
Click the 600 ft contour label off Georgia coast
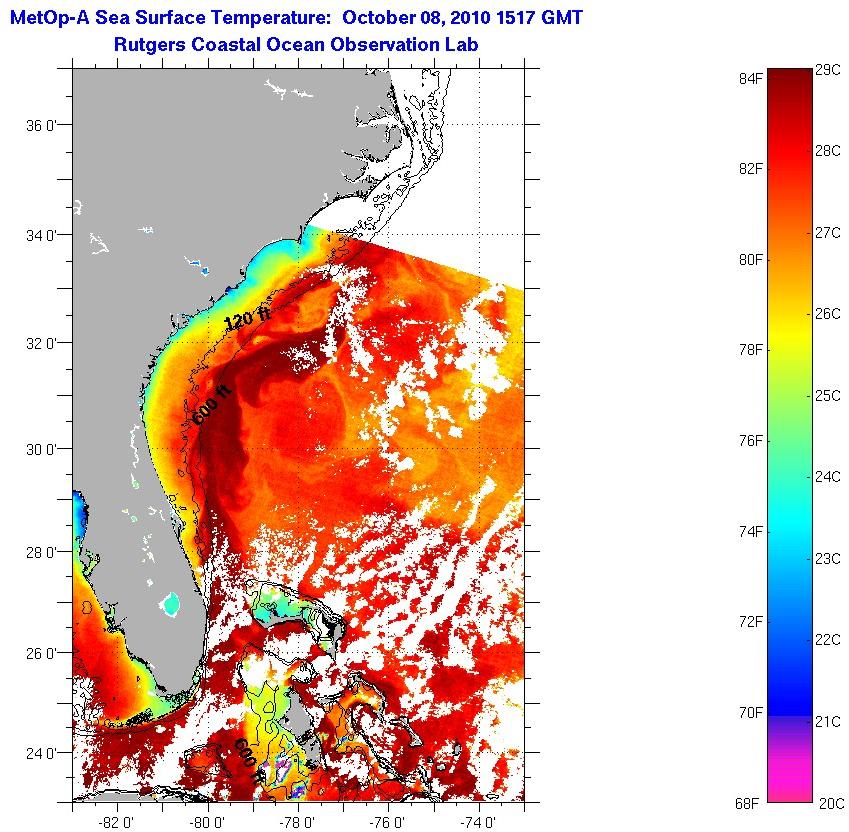(212, 404)
